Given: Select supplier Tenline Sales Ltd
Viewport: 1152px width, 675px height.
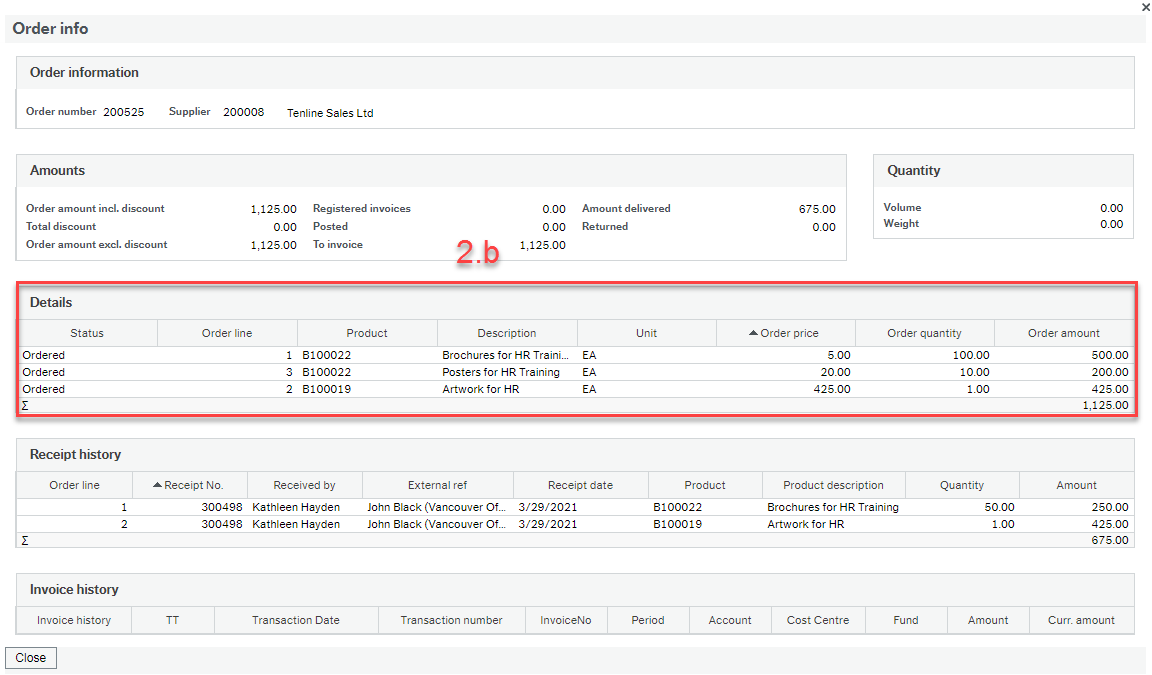Looking at the screenshot, I should coord(332,113).
